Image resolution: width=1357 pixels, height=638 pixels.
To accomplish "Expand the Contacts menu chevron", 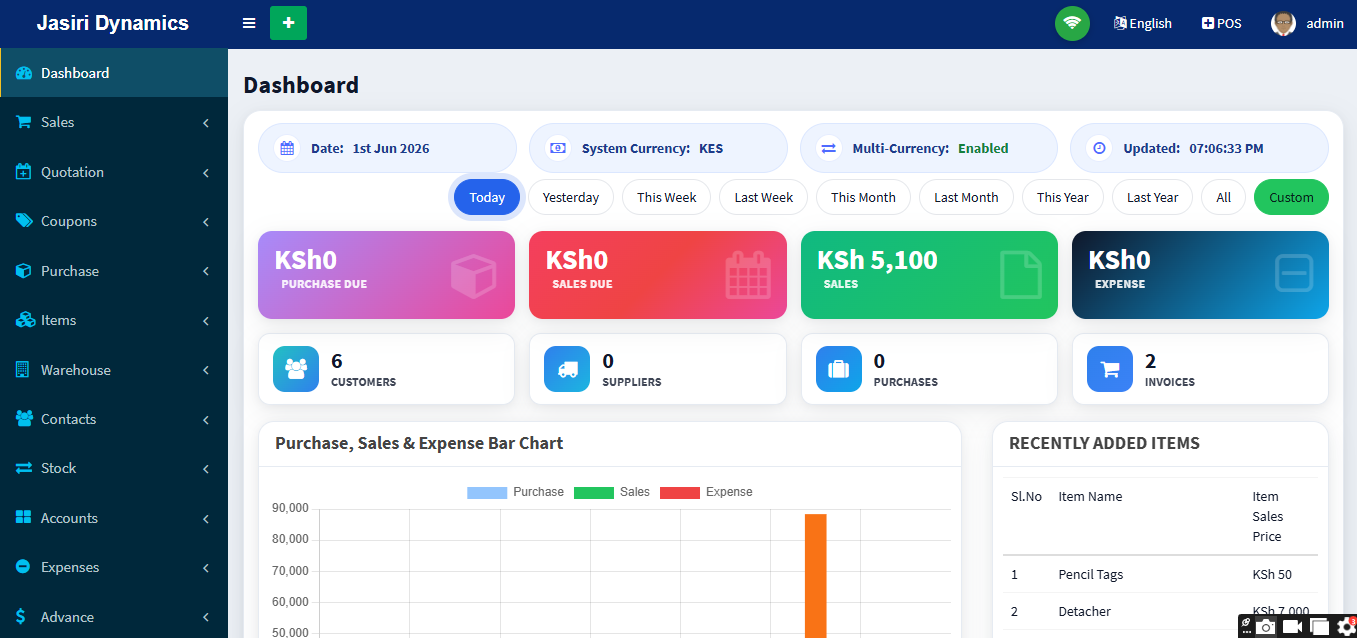I will coord(206,420).
